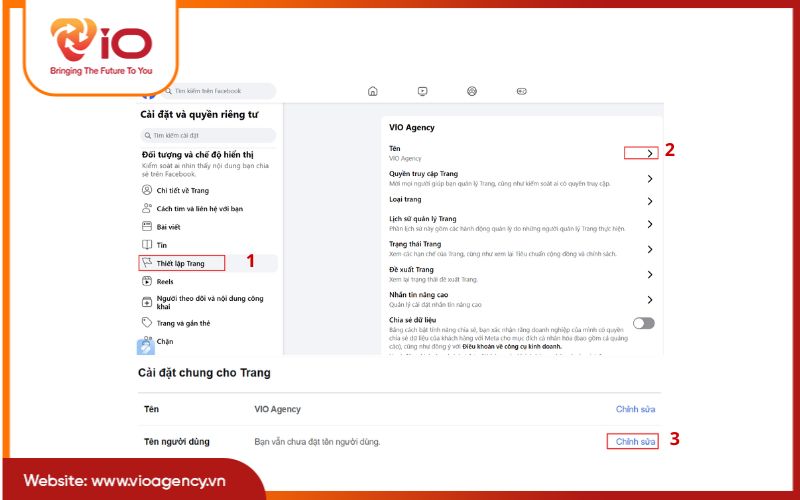Select Tin in sidebar
This screenshot has width=800, height=500.
tap(162, 245)
